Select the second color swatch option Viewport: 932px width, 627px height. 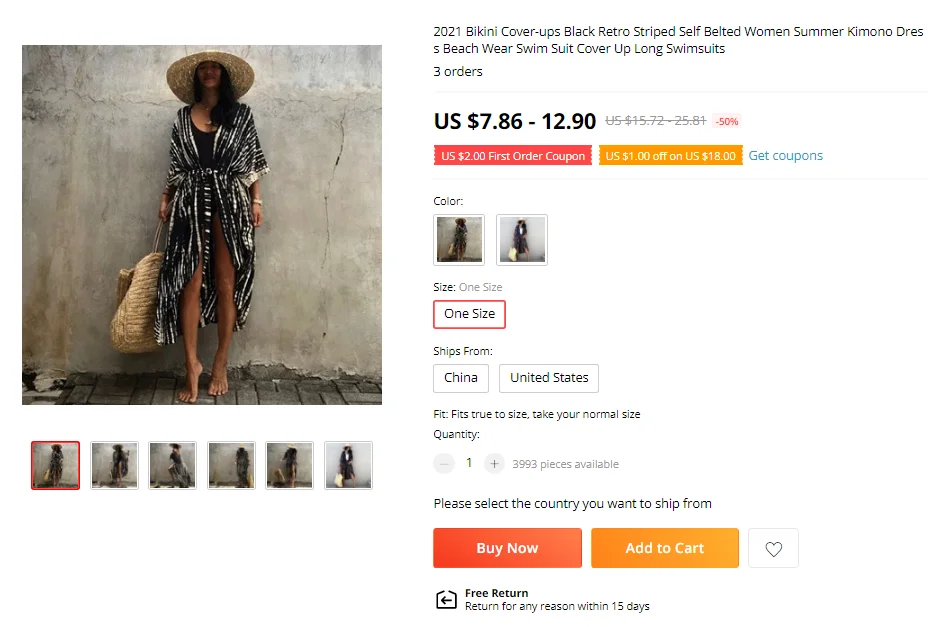coord(522,240)
